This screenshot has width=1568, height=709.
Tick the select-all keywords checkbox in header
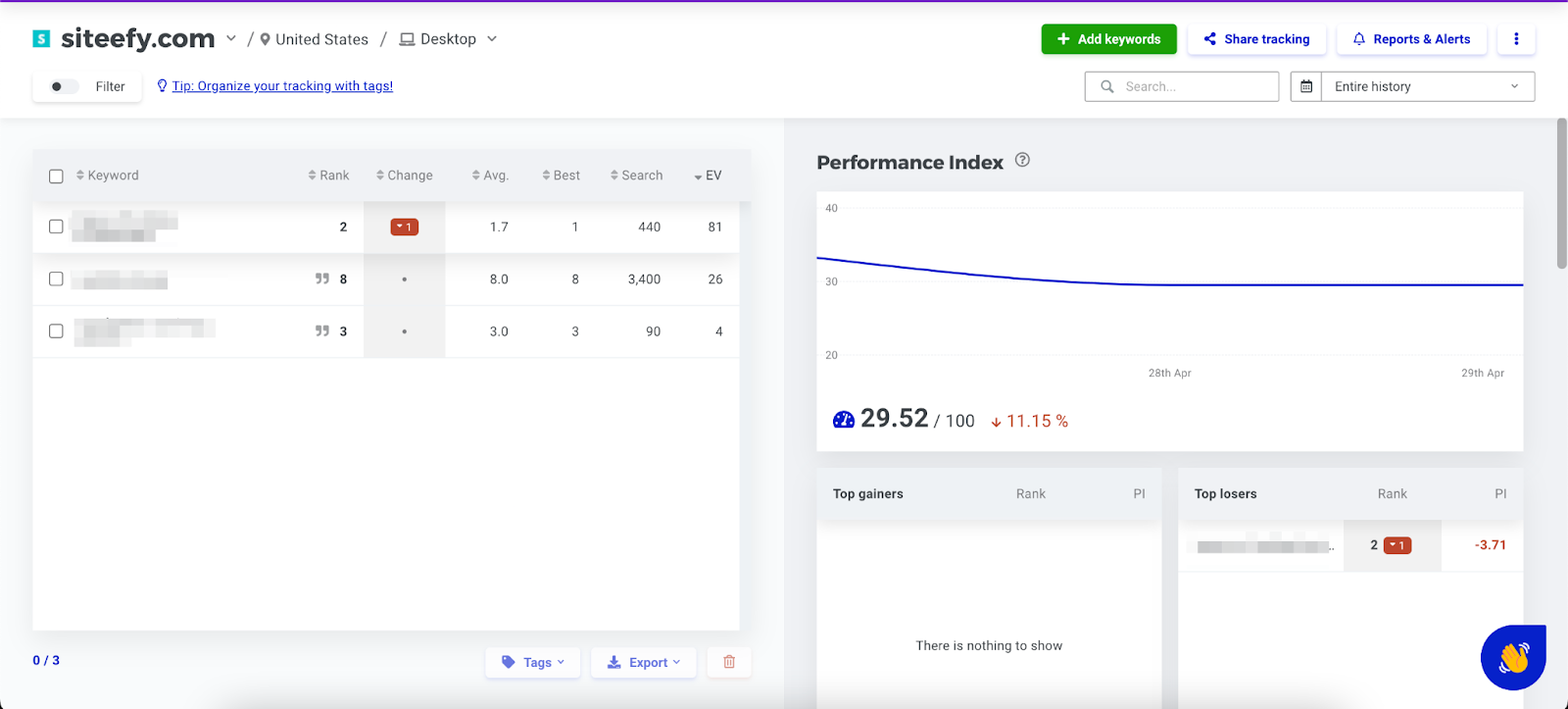click(x=56, y=177)
